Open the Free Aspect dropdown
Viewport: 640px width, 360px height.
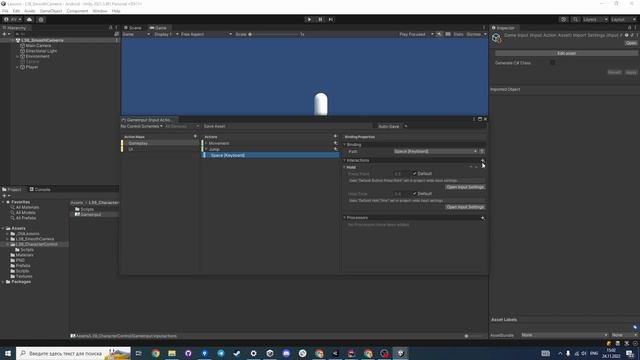click(206, 34)
